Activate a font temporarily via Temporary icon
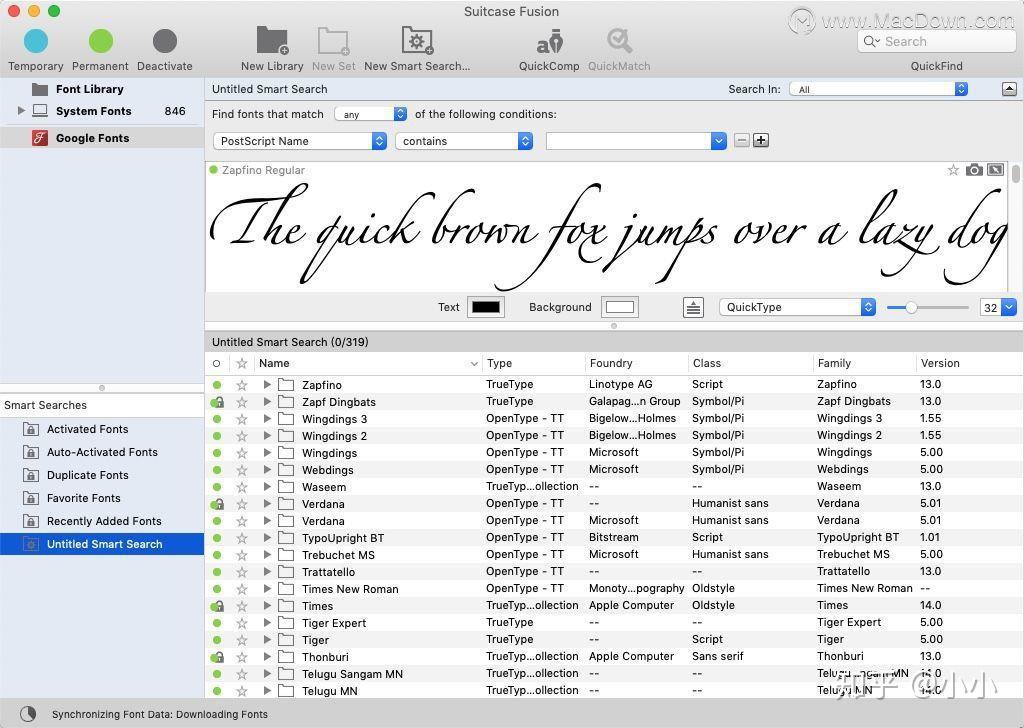Screen dimensions: 1024x728 (x=36, y=41)
